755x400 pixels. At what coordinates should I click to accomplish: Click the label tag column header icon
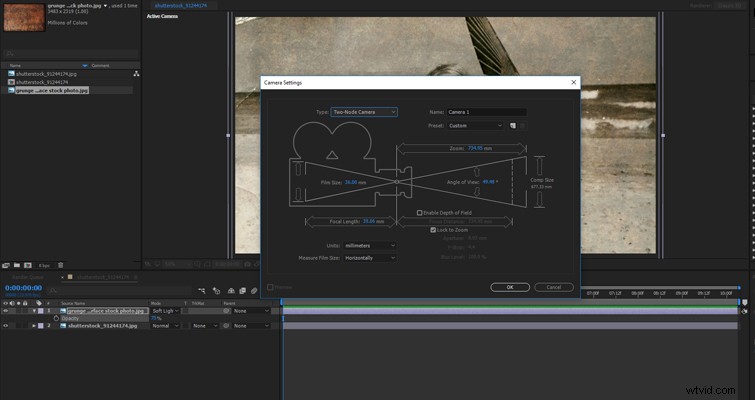pos(39,303)
